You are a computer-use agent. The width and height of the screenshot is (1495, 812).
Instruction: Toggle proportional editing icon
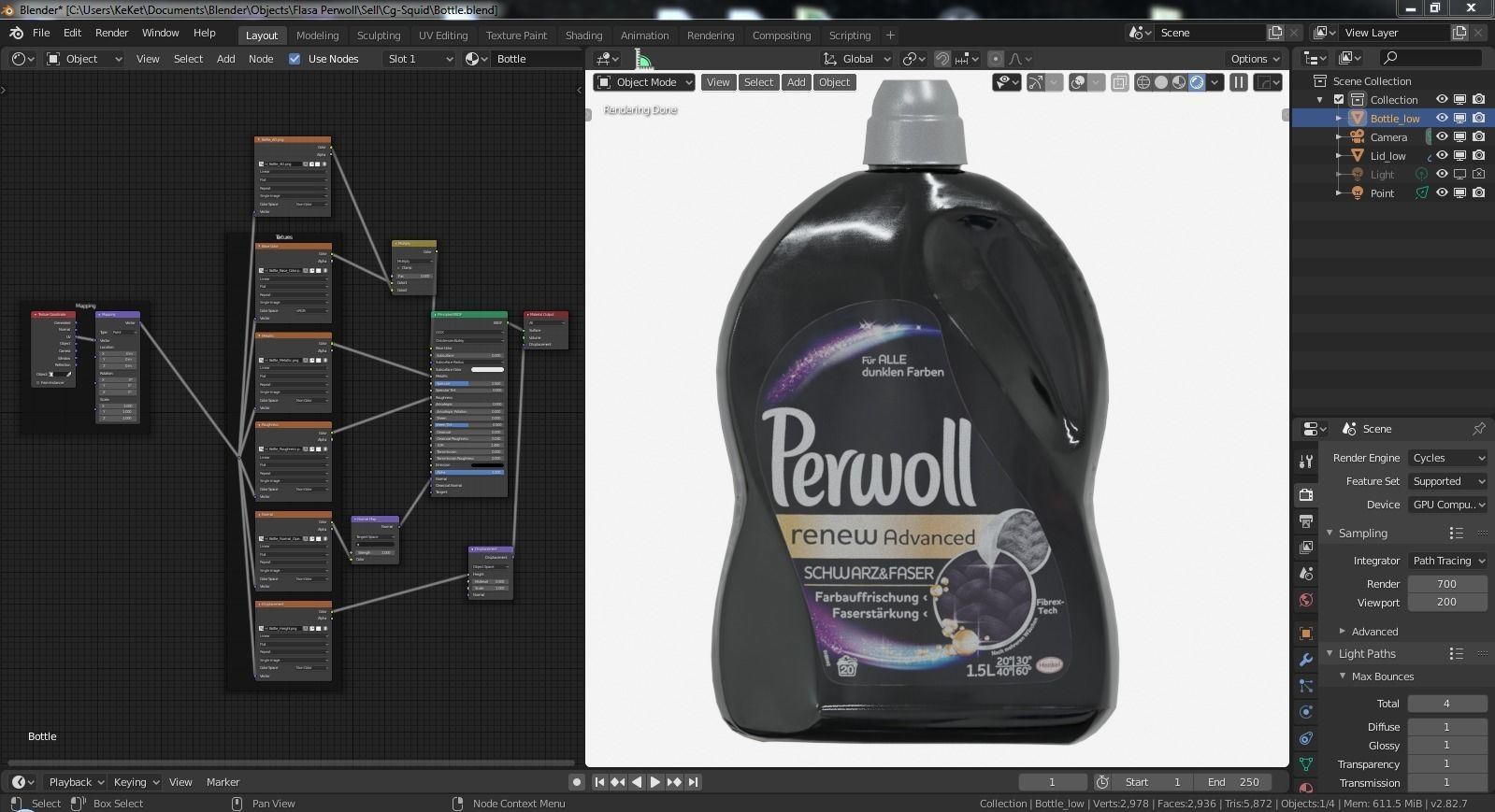click(x=996, y=59)
